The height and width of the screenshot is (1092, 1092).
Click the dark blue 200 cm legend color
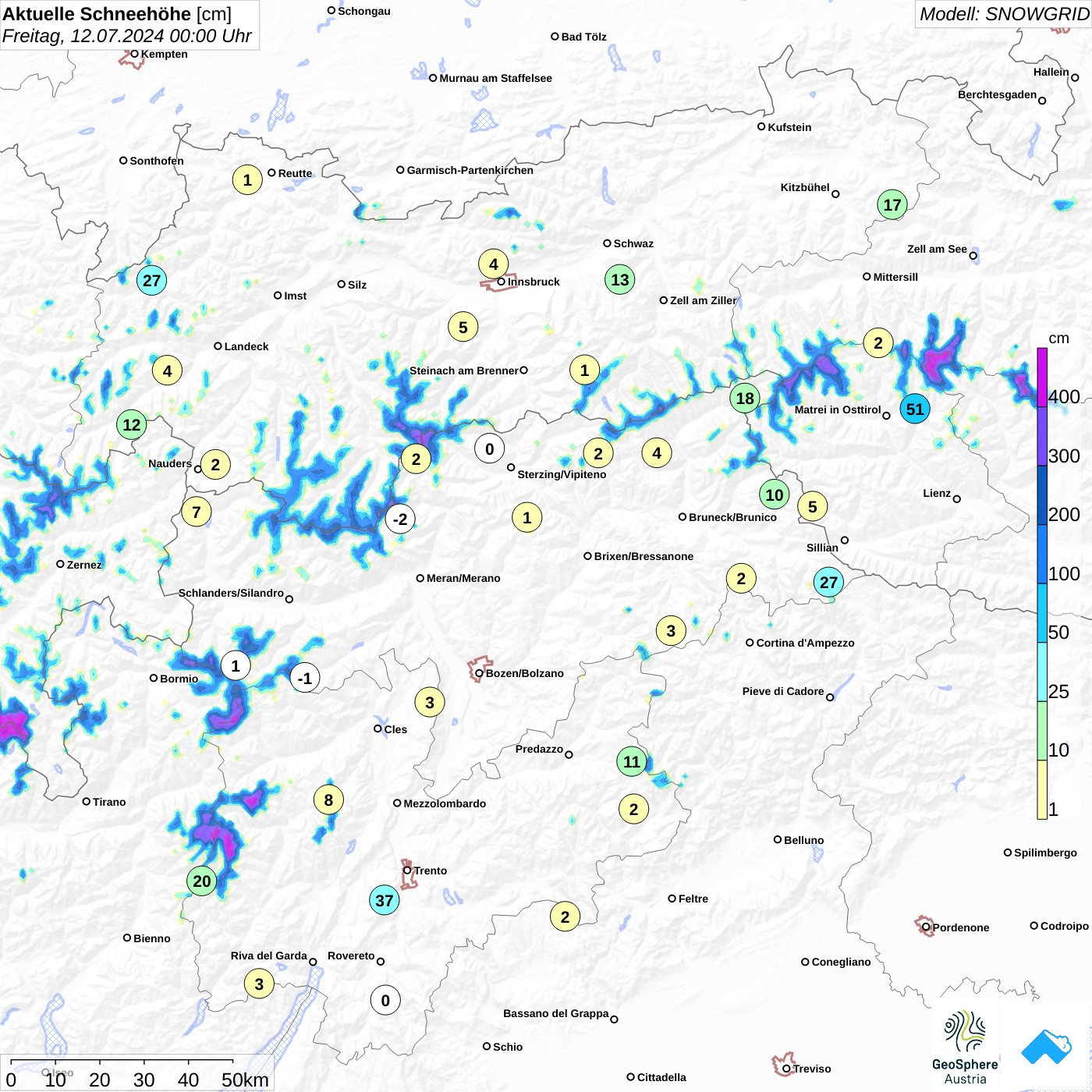coord(1042,495)
